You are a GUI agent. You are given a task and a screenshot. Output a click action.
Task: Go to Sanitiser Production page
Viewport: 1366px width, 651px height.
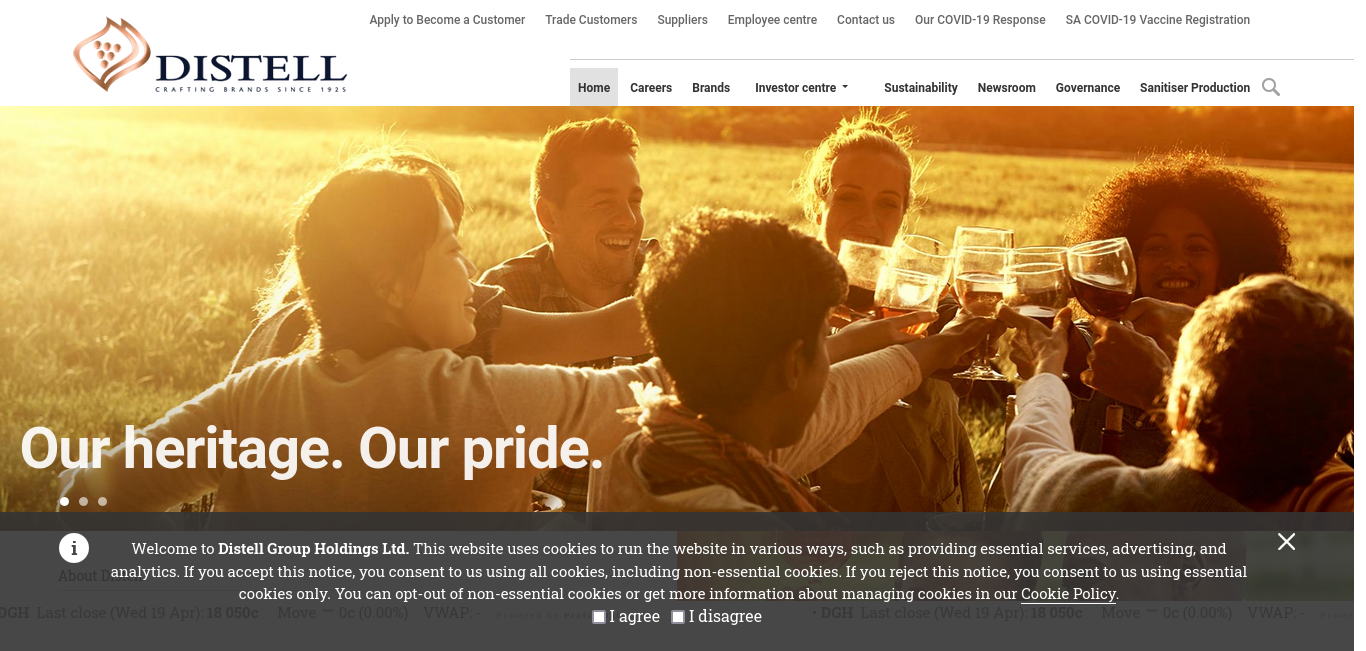[x=1195, y=87]
